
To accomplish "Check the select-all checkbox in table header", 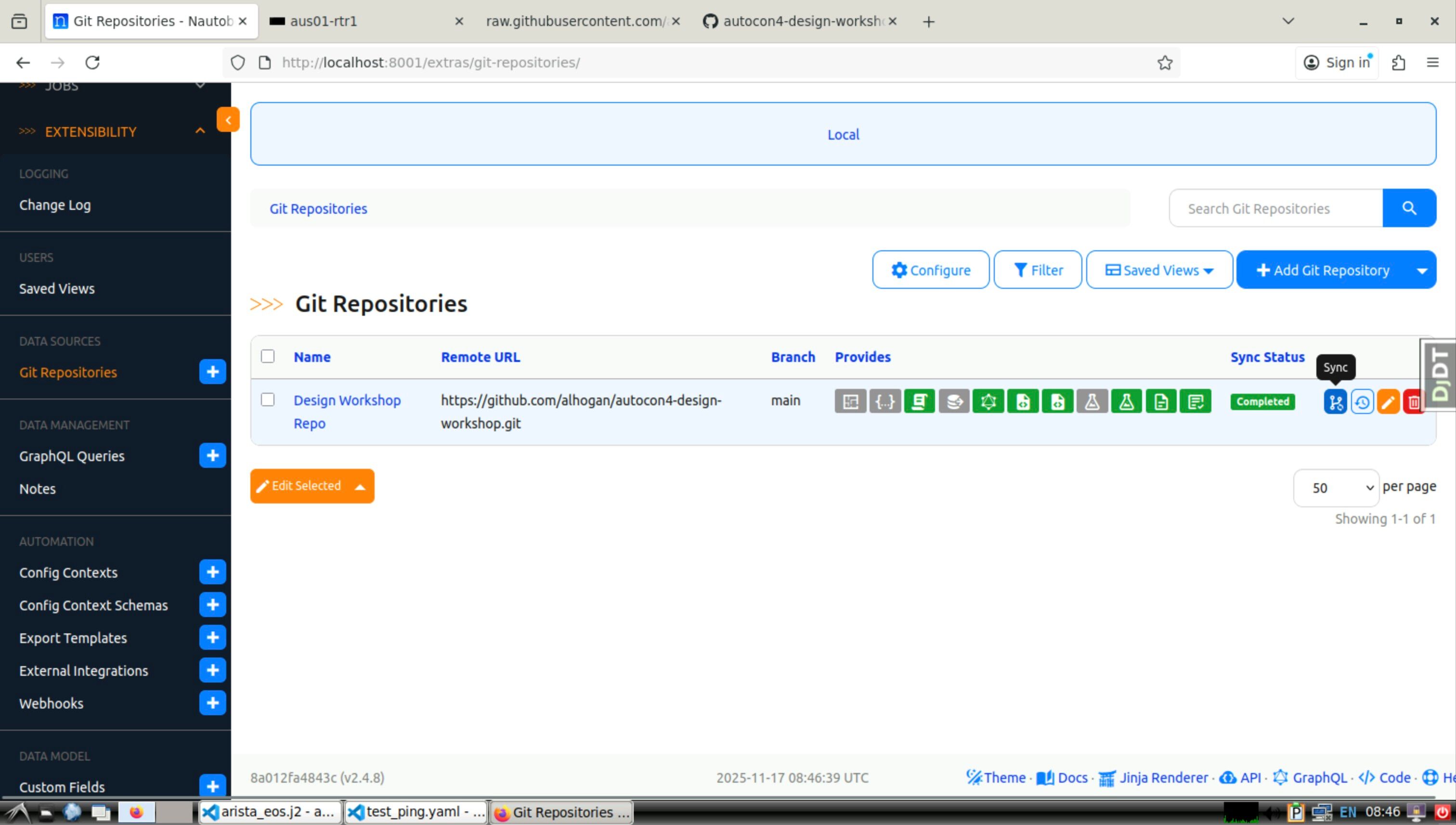I will (268, 356).
